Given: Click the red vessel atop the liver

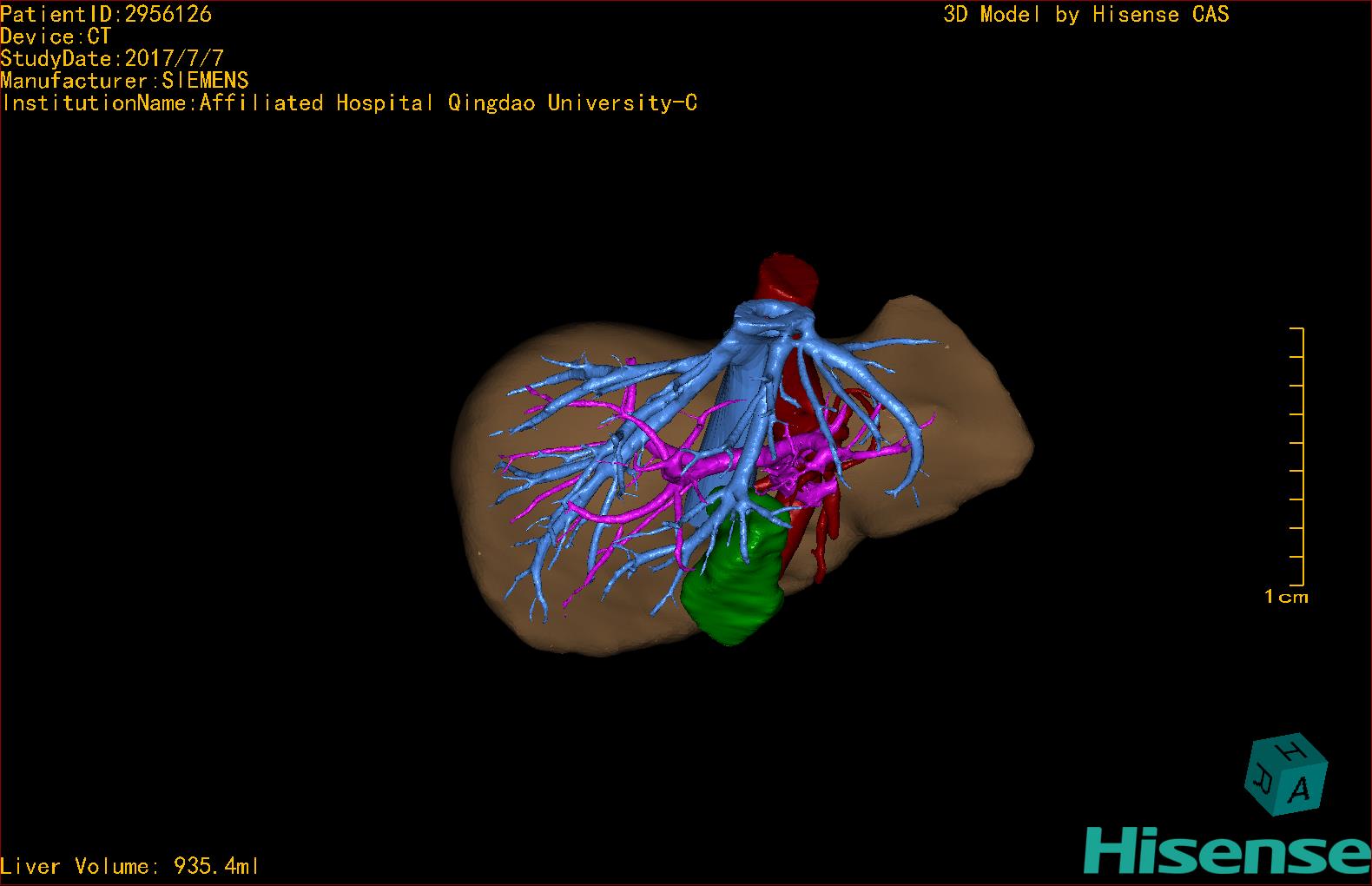Looking at the screenshot, I should [788, 277].
